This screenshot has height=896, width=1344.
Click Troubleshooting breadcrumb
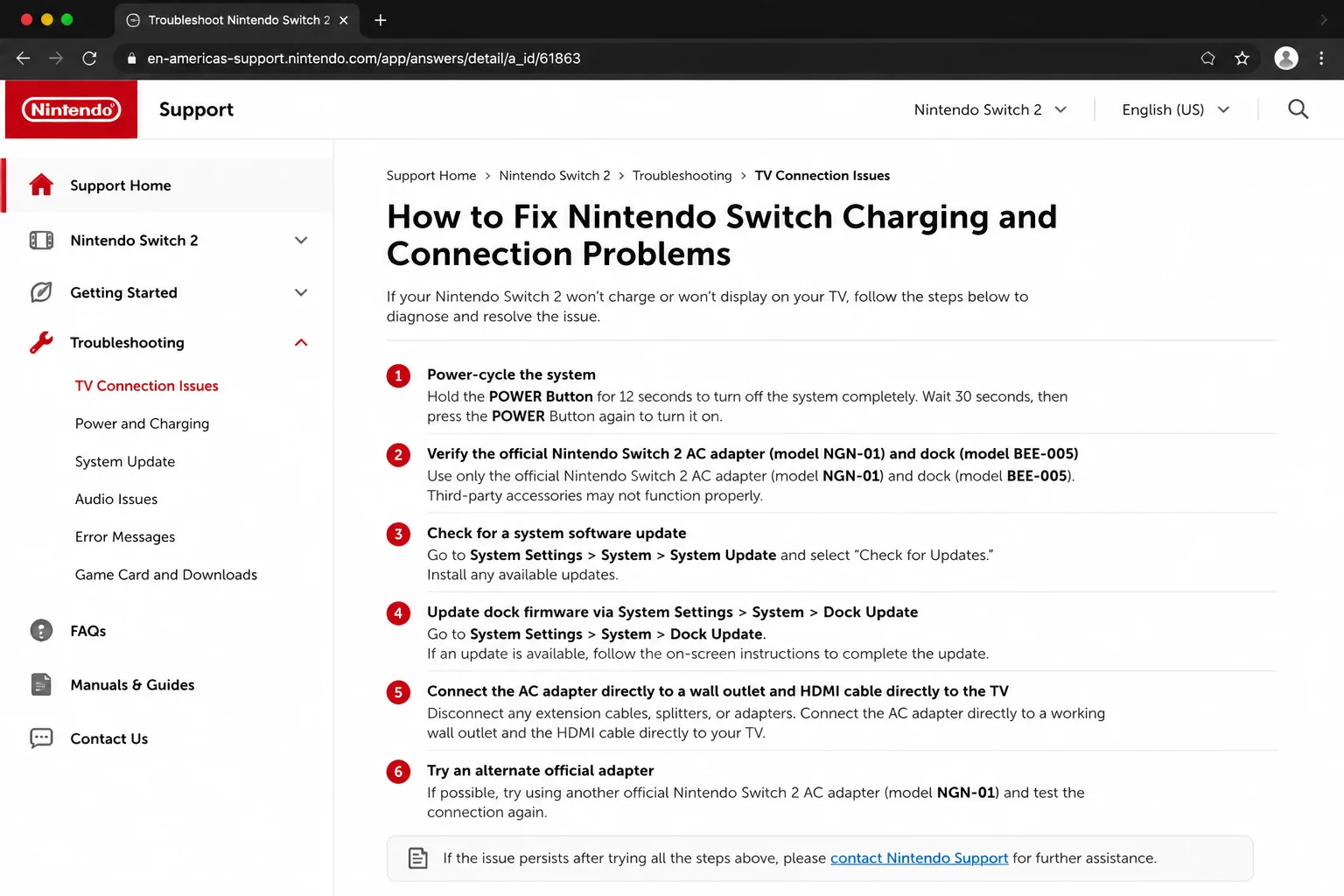[x=682, y=176]
